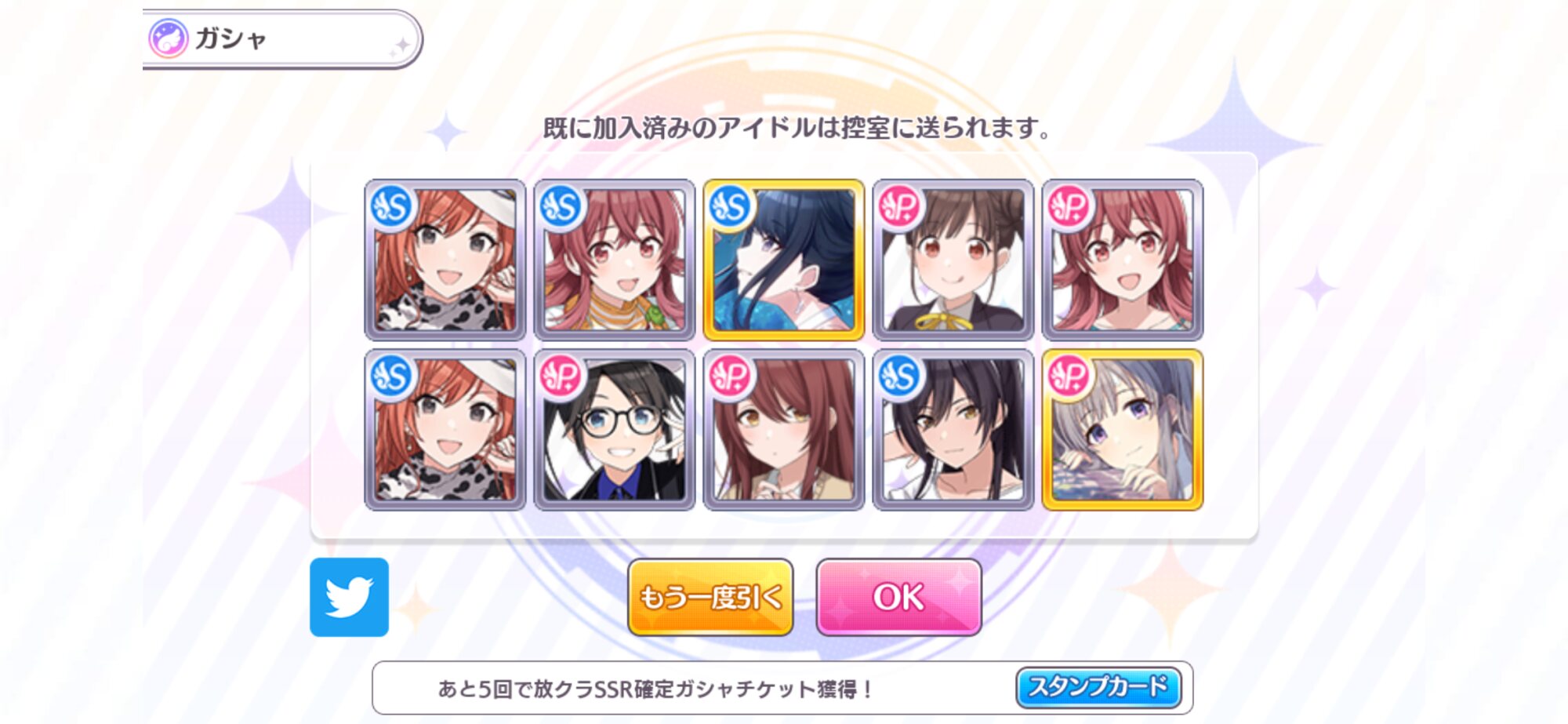
Task: Select the brown-haired bun idol card
Action: click(953, 260)
